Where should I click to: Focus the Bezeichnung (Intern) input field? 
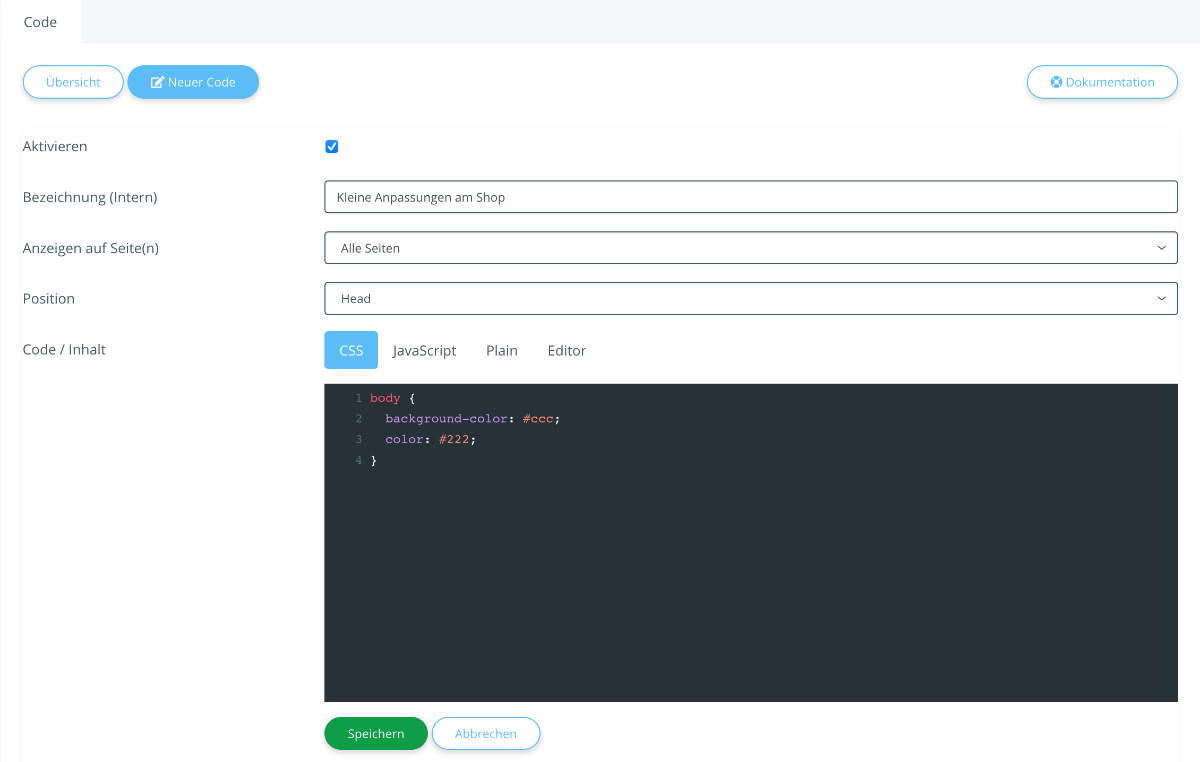751,197
